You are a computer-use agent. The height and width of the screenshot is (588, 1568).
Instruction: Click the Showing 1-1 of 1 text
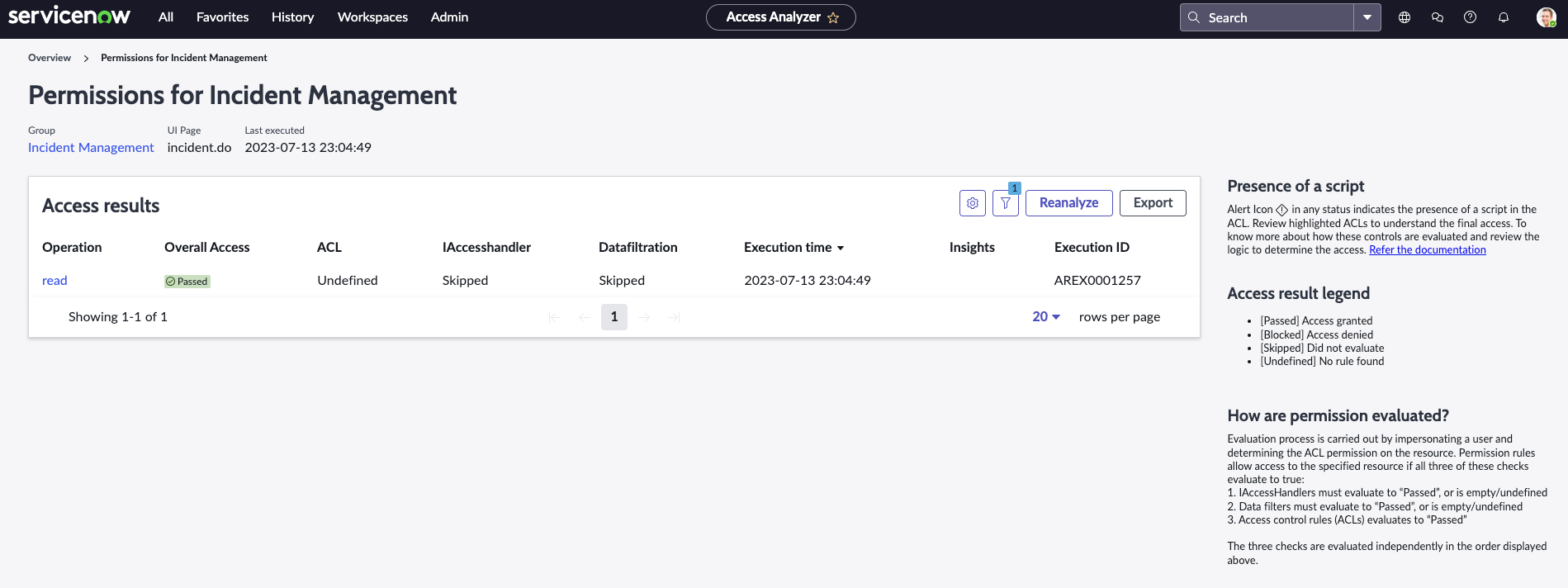tap(118, 317)
